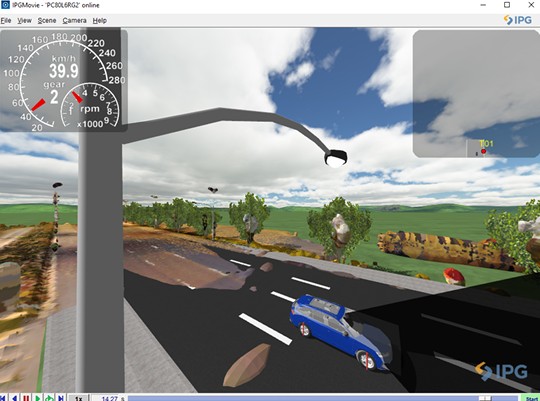Click the 14.27 s time field
This screenshot has height=401, width=540.
tap(107, 398)
